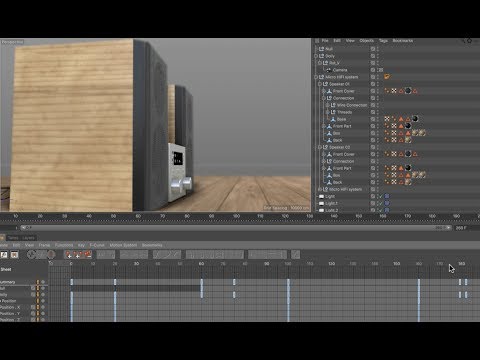Toggle the green enable checkmark on Light.1 row
This screenshot has height=360, width=480.
380,203
